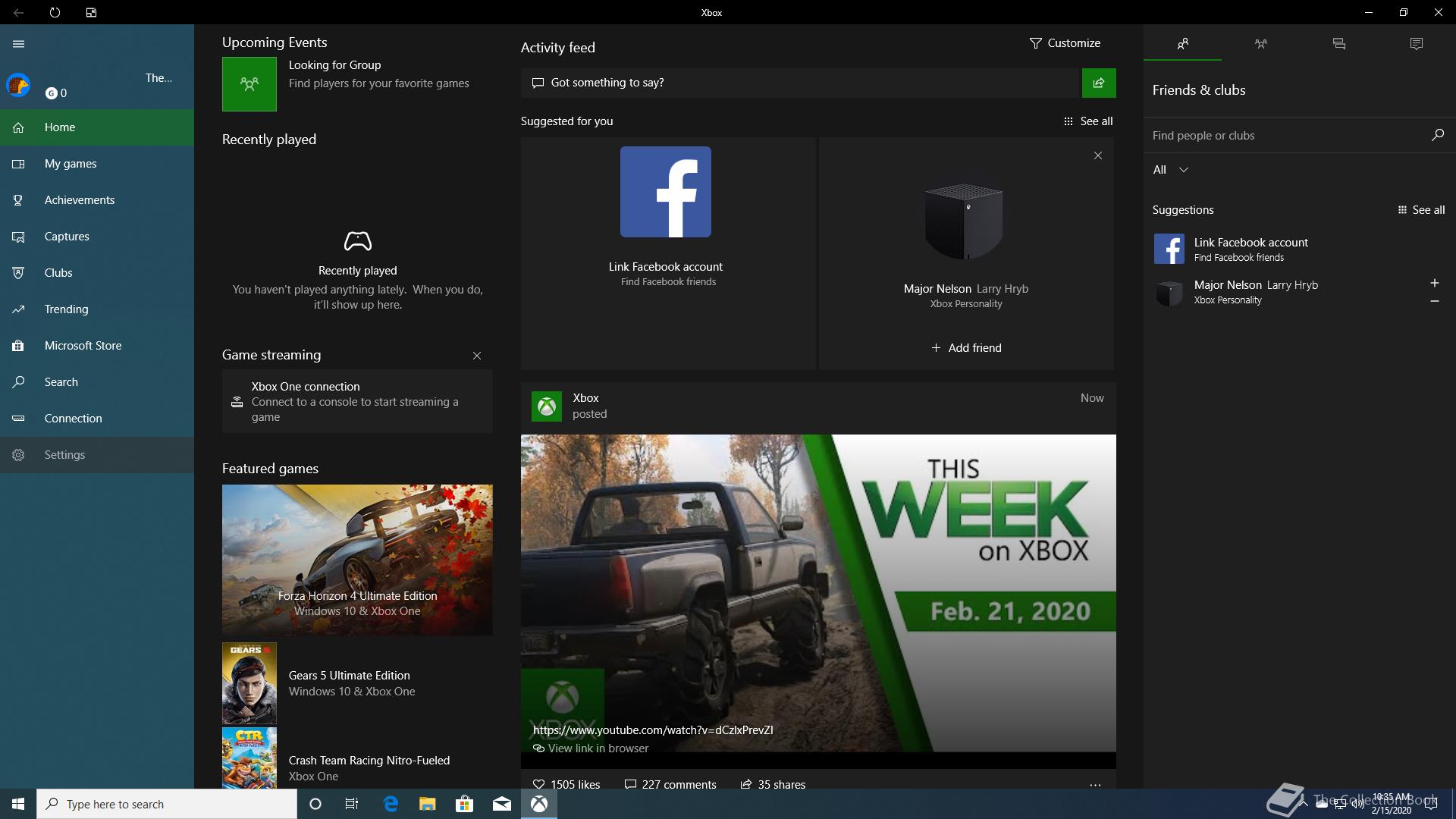Open more options ellipsis on post

[x=1095, y=785]
